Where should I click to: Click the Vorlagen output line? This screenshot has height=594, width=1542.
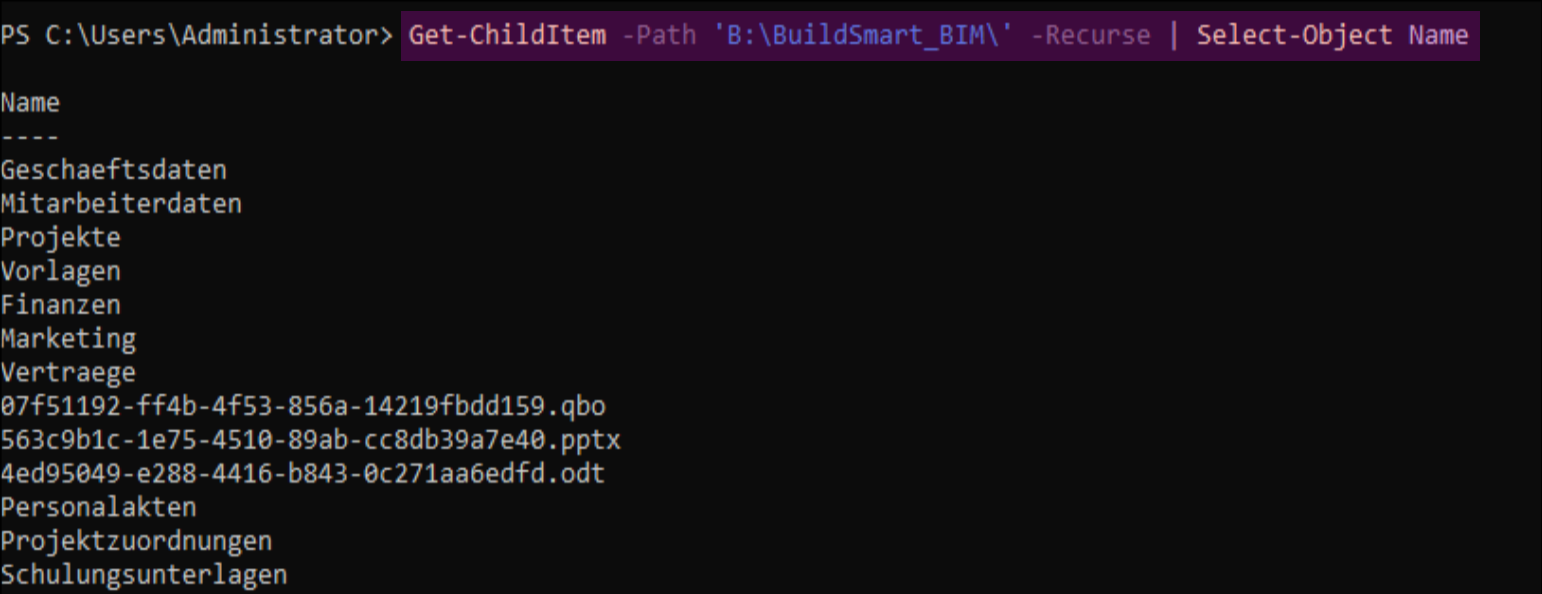point(60,271)
